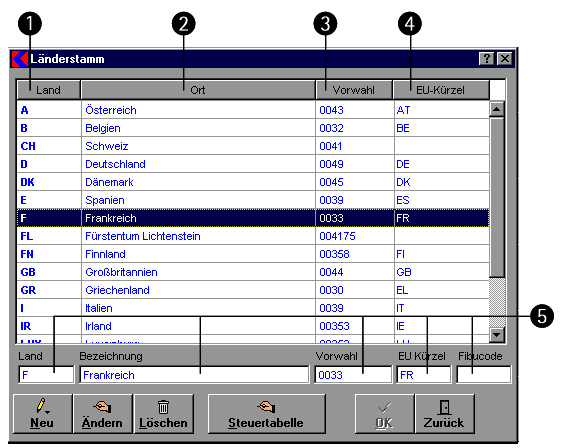Open the Steuertabelle control table
562x448 pixels.
(266, 414)
